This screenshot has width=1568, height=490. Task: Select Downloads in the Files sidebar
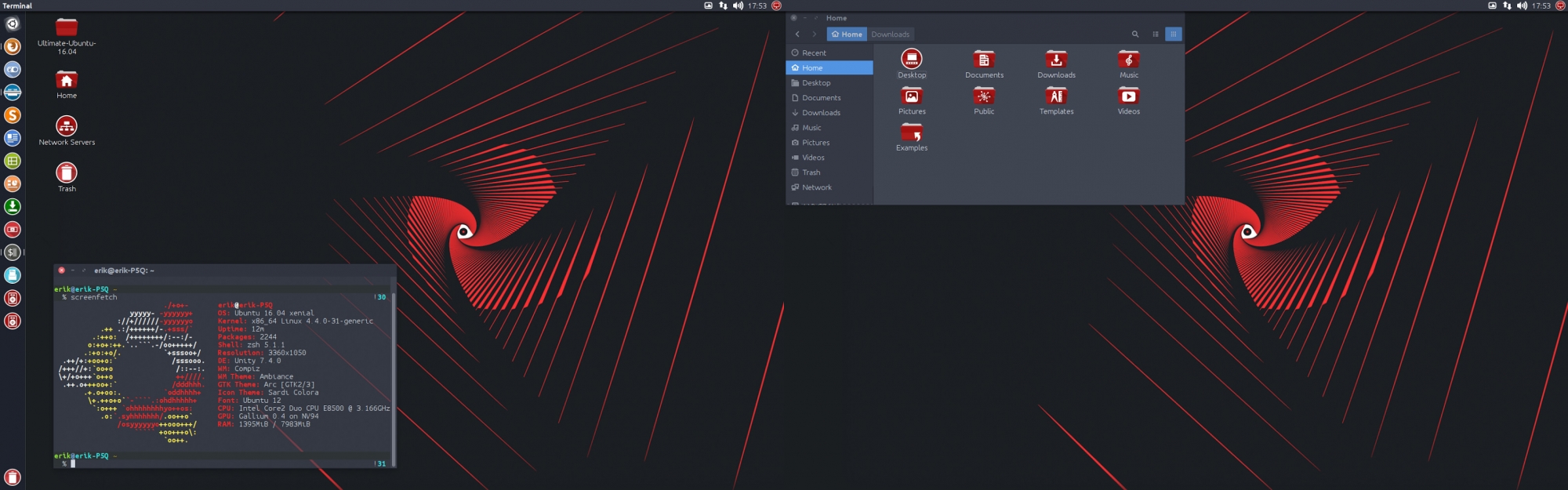pos(829,112)
